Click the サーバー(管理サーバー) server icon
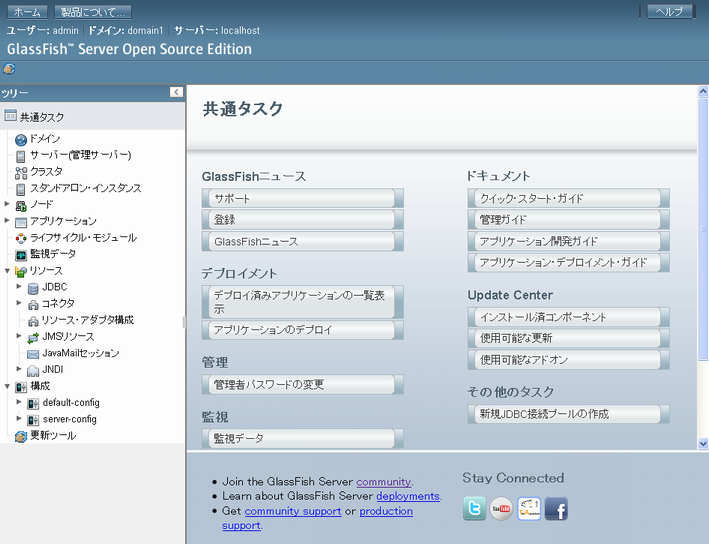The height and width of the screenshot is (544, 709). (x=21, y=156)
